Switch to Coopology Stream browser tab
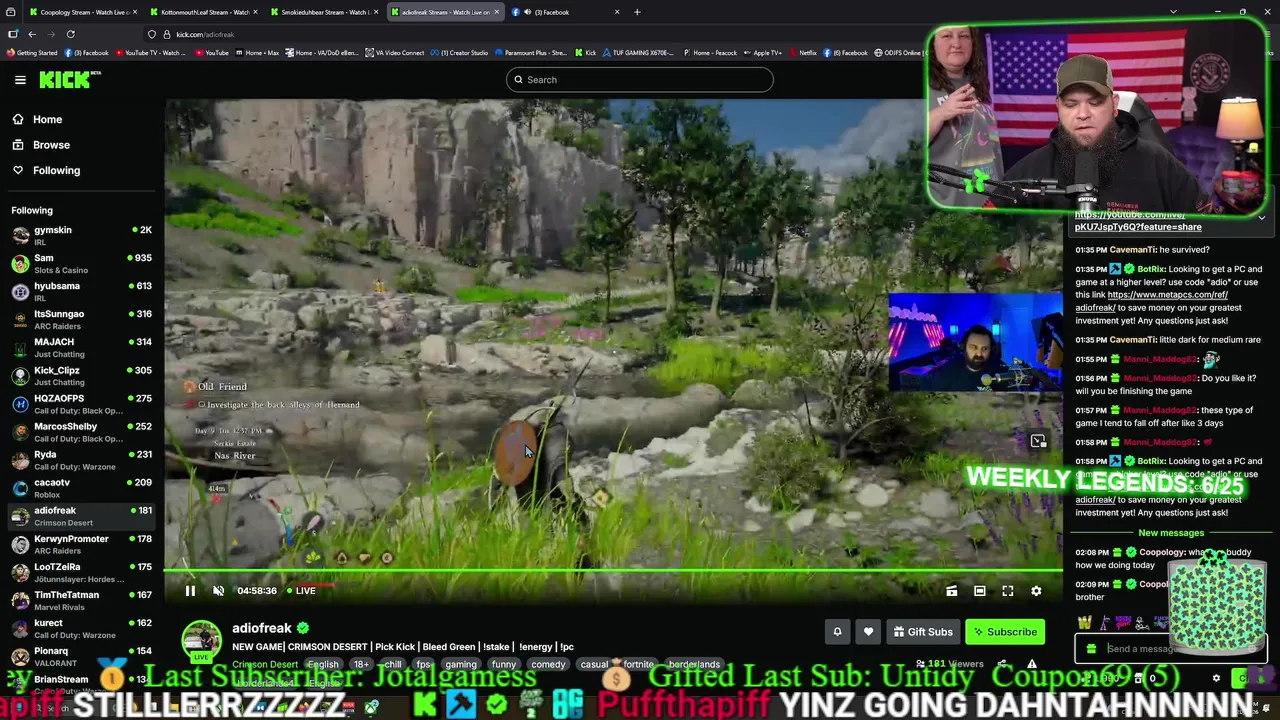This screenshot has height=720, width=1280. (84, 12)
